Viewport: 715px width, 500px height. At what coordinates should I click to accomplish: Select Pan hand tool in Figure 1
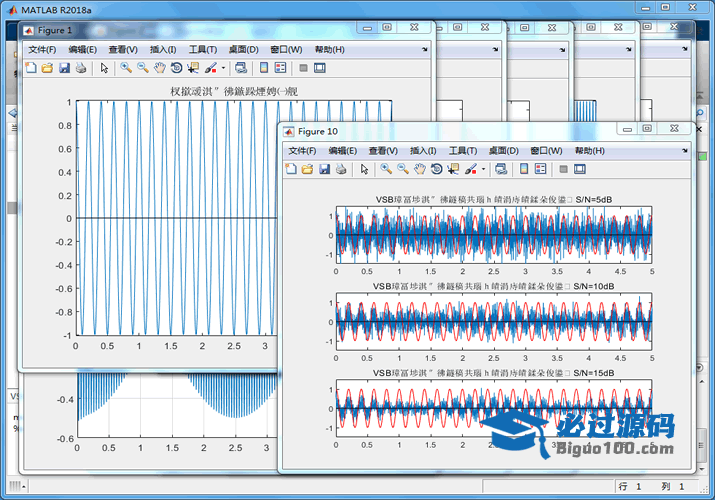tap(160, 68)
